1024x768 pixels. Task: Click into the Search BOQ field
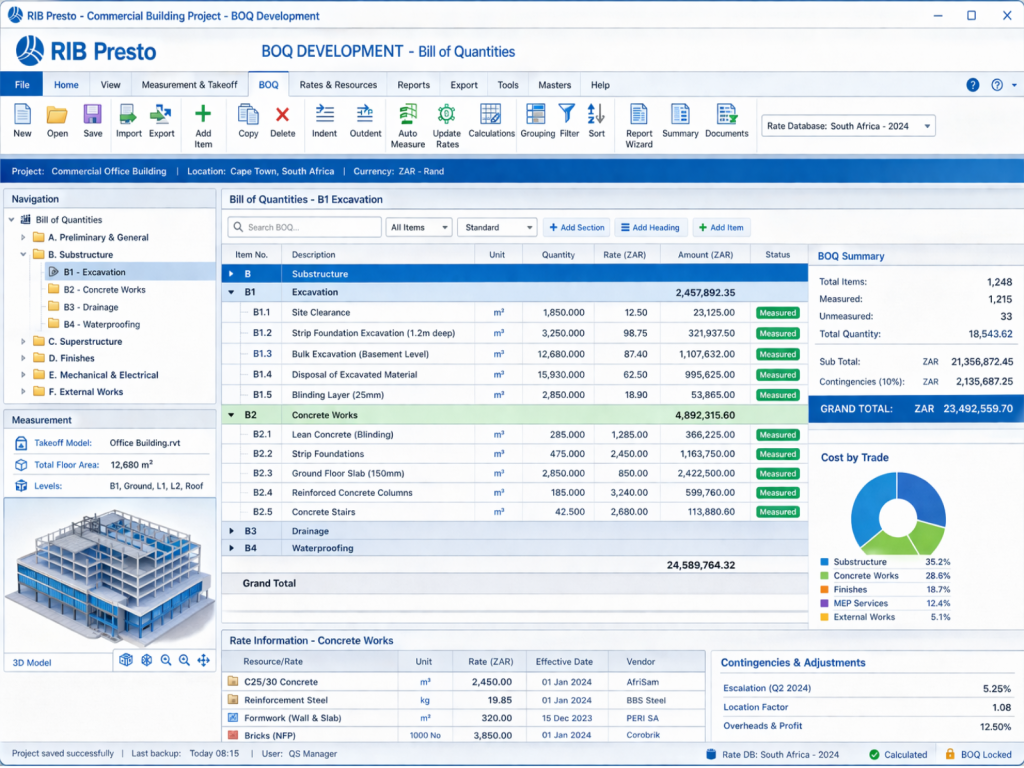pyautogui.click(x=304, y=227)
